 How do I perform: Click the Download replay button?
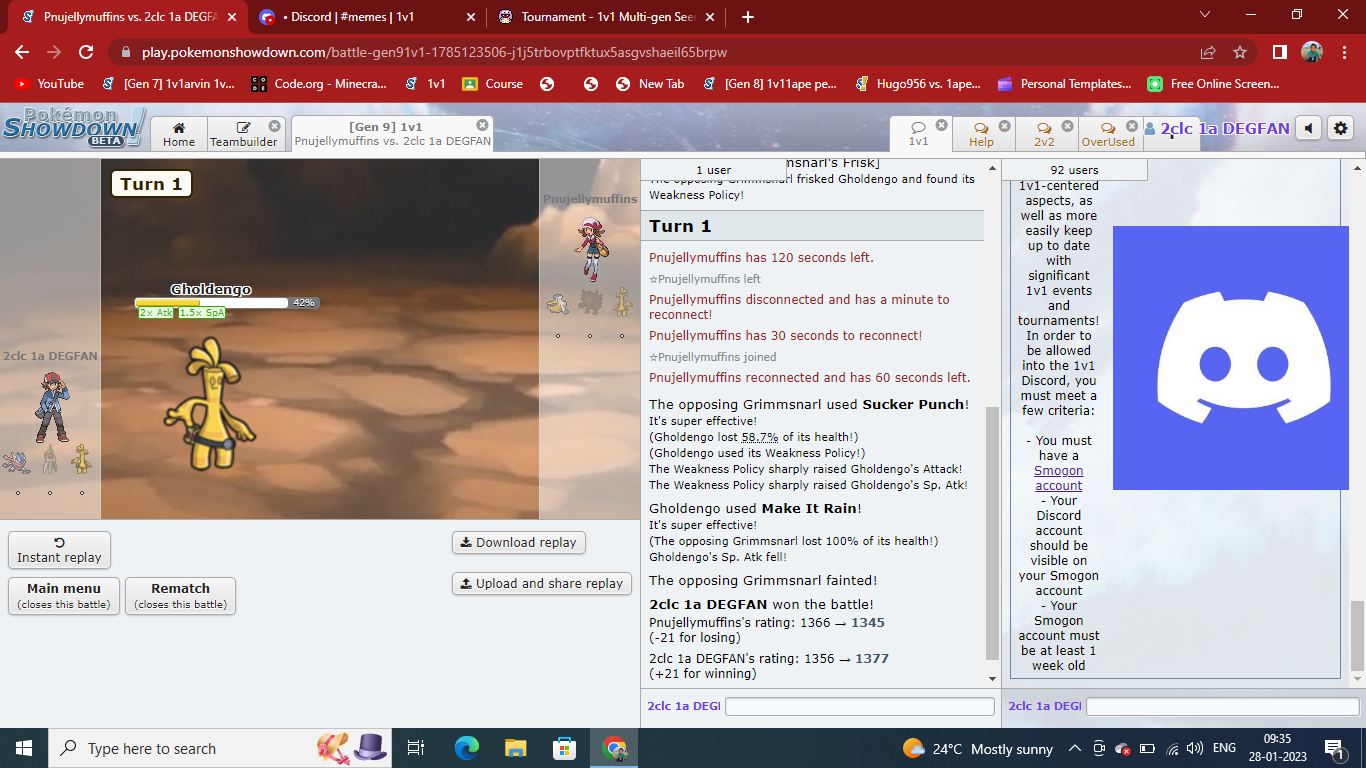(518, 542)
